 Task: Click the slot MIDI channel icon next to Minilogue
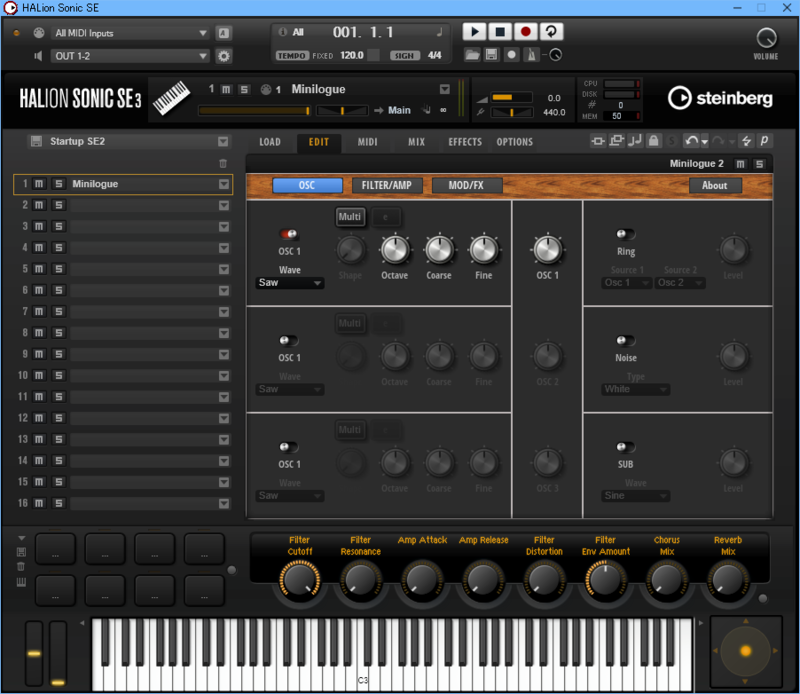[266, 90]
